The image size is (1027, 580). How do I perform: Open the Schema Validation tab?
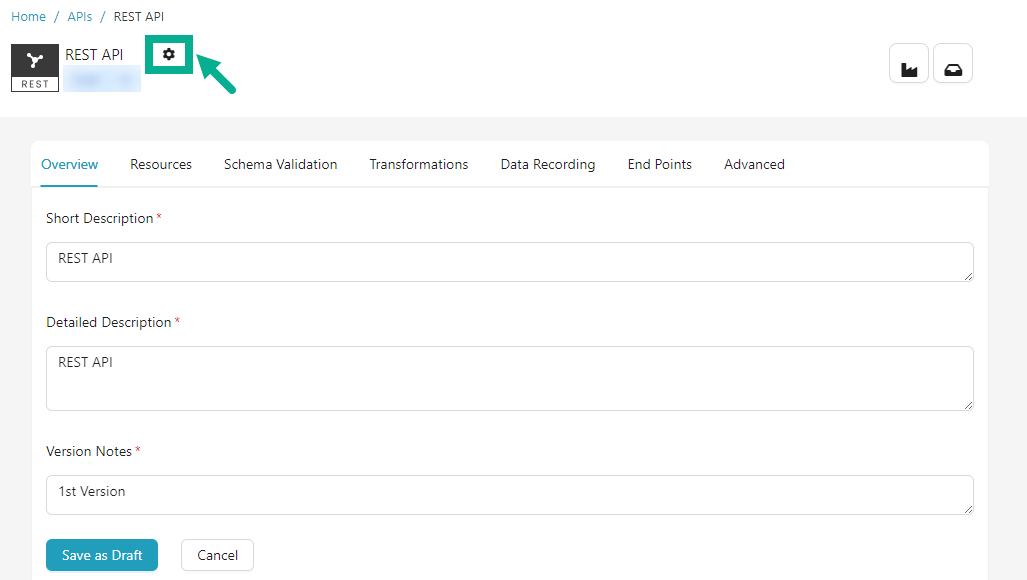(280, 164)
